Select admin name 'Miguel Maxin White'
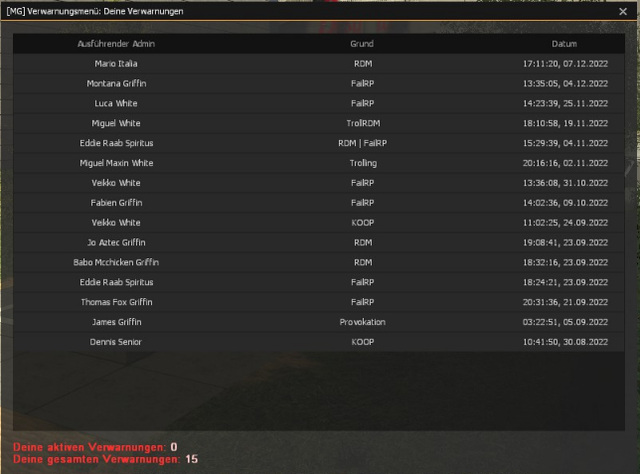 pos(116,163)
